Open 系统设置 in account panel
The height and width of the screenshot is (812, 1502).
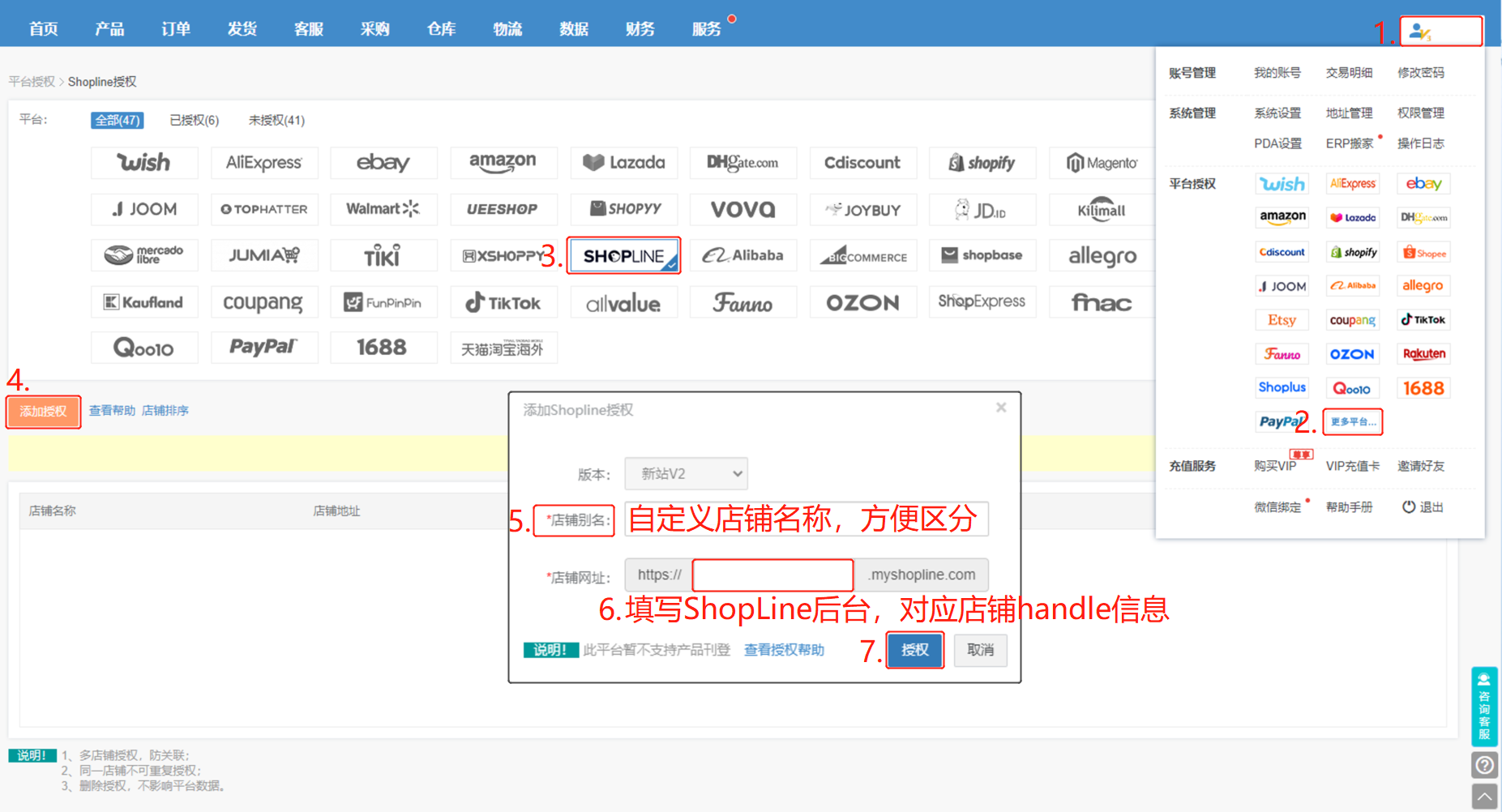pyautogui.click(x=1277, y=113)
